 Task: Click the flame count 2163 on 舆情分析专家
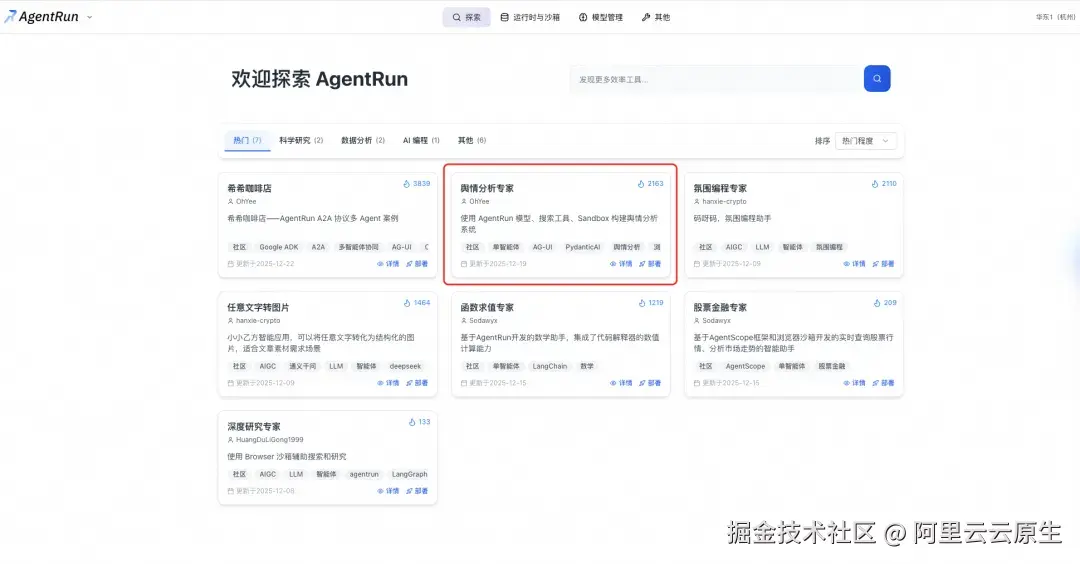pyautogui.click(x=650, y=184)
